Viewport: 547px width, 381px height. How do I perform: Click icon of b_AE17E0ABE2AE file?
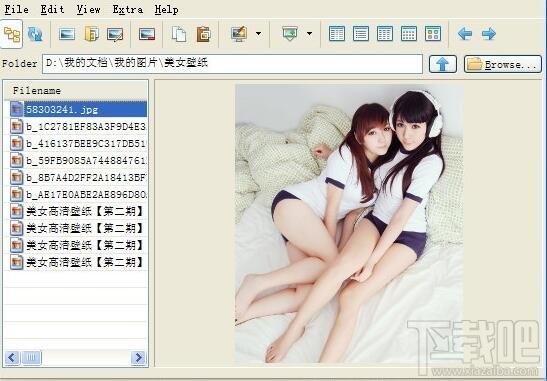click(16, 194)
